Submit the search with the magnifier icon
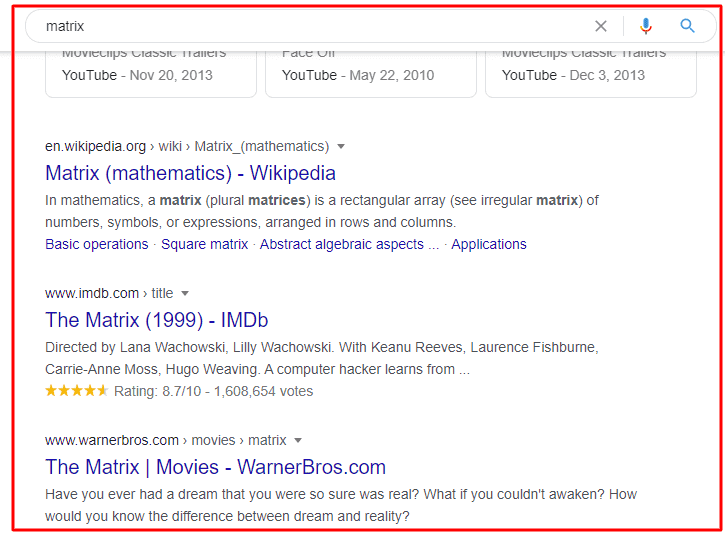 pyautogui.click(x=687, y=26)
